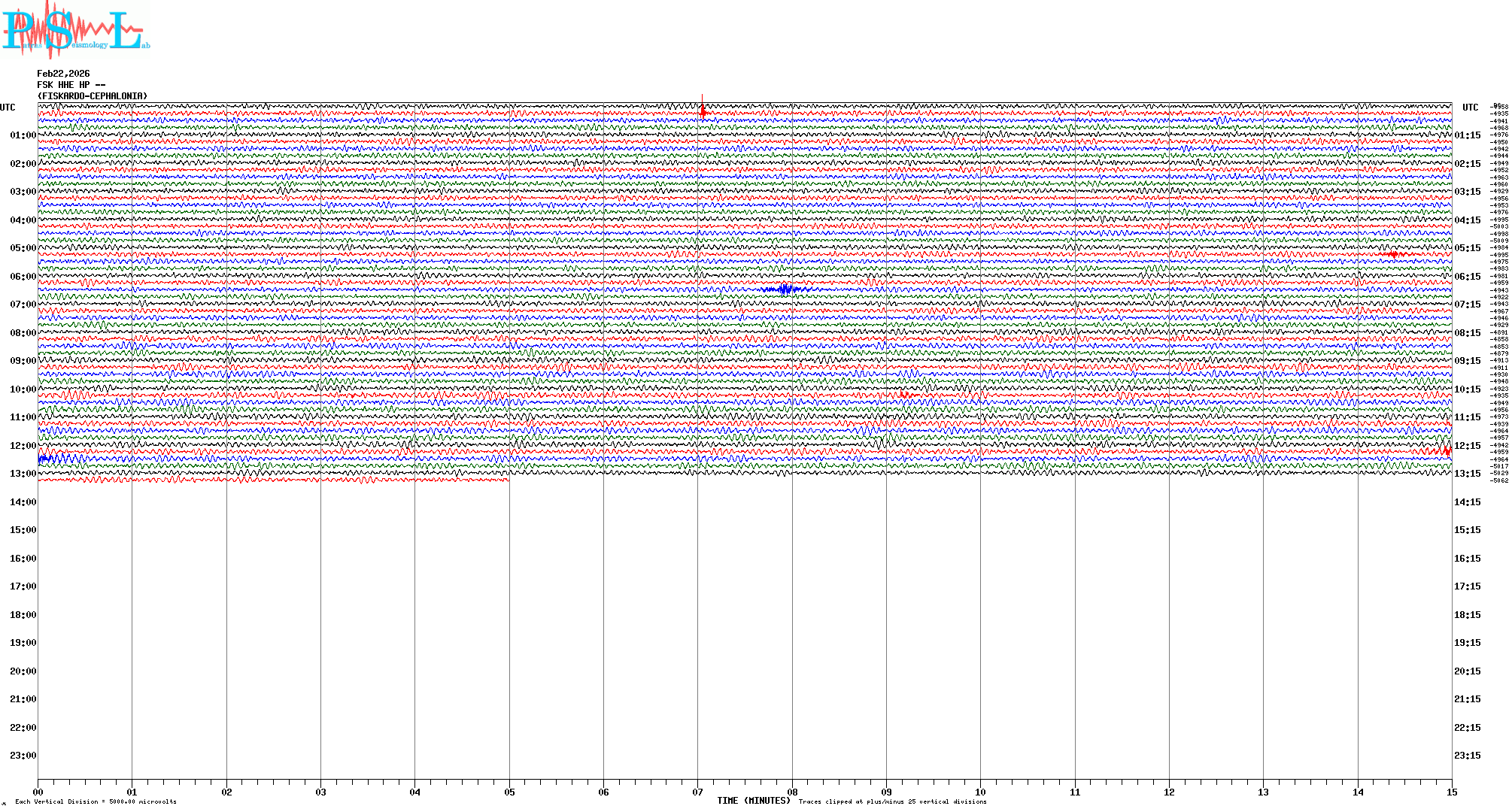This screenshot has height=812, width=1512.
Task: Click the FSK HHE HP station label
Action: click(x=71, y=85)
